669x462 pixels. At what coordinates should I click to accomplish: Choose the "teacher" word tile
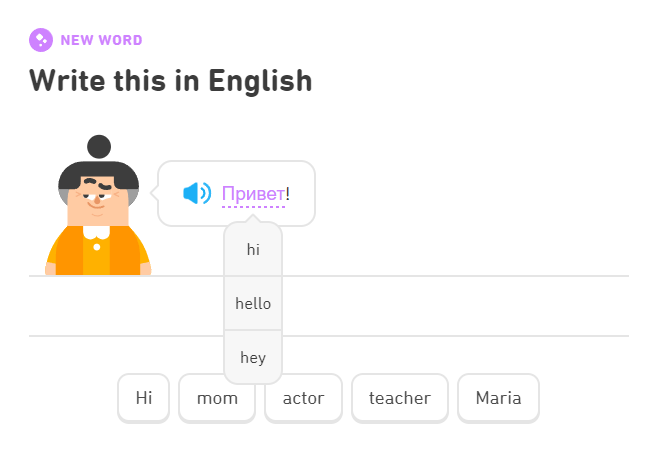pyautogui.click(x=399, y=398)
